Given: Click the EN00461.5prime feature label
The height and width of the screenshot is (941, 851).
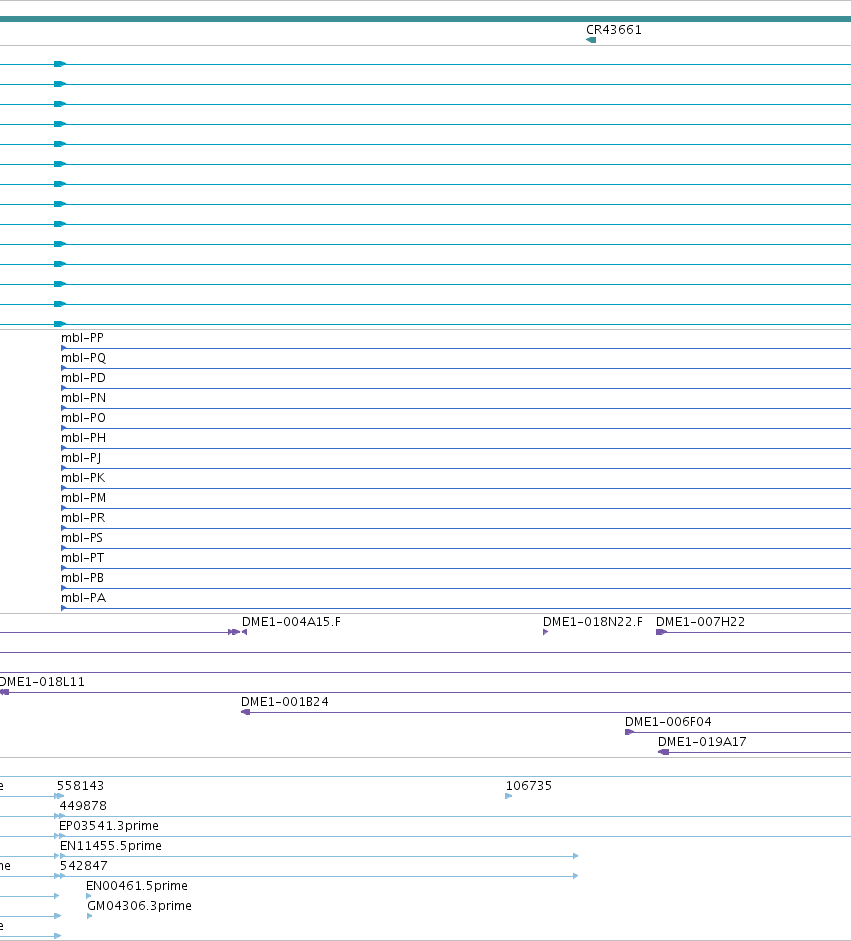Looking at the screenshot, I should [137, 886].
